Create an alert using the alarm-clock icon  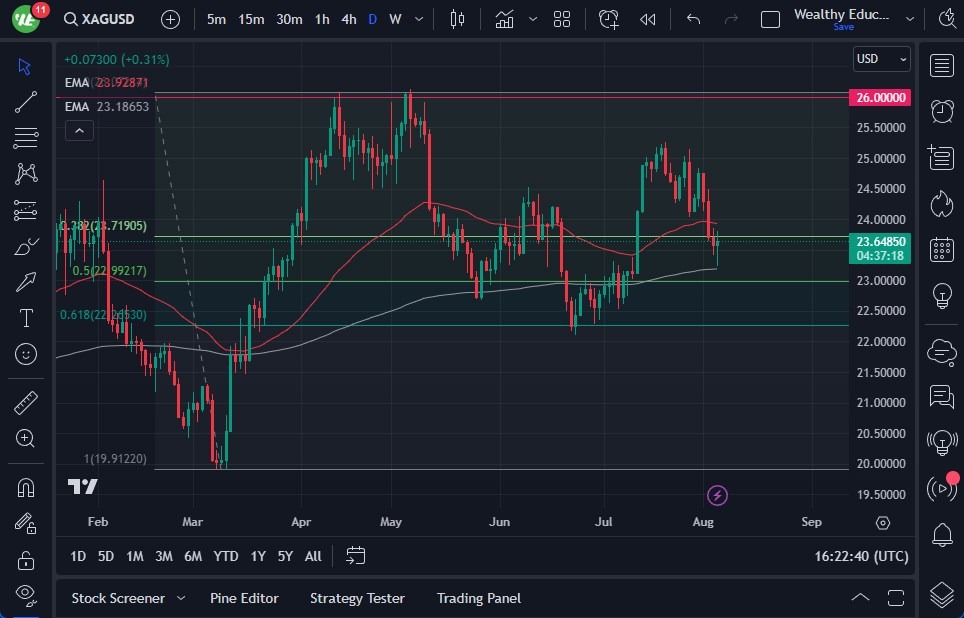609,19
